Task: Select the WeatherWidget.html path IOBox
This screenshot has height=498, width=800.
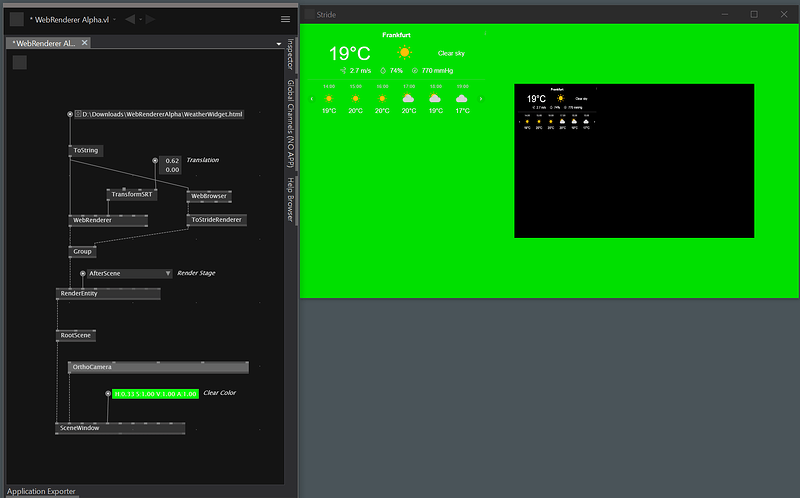Action: point(159,114)
